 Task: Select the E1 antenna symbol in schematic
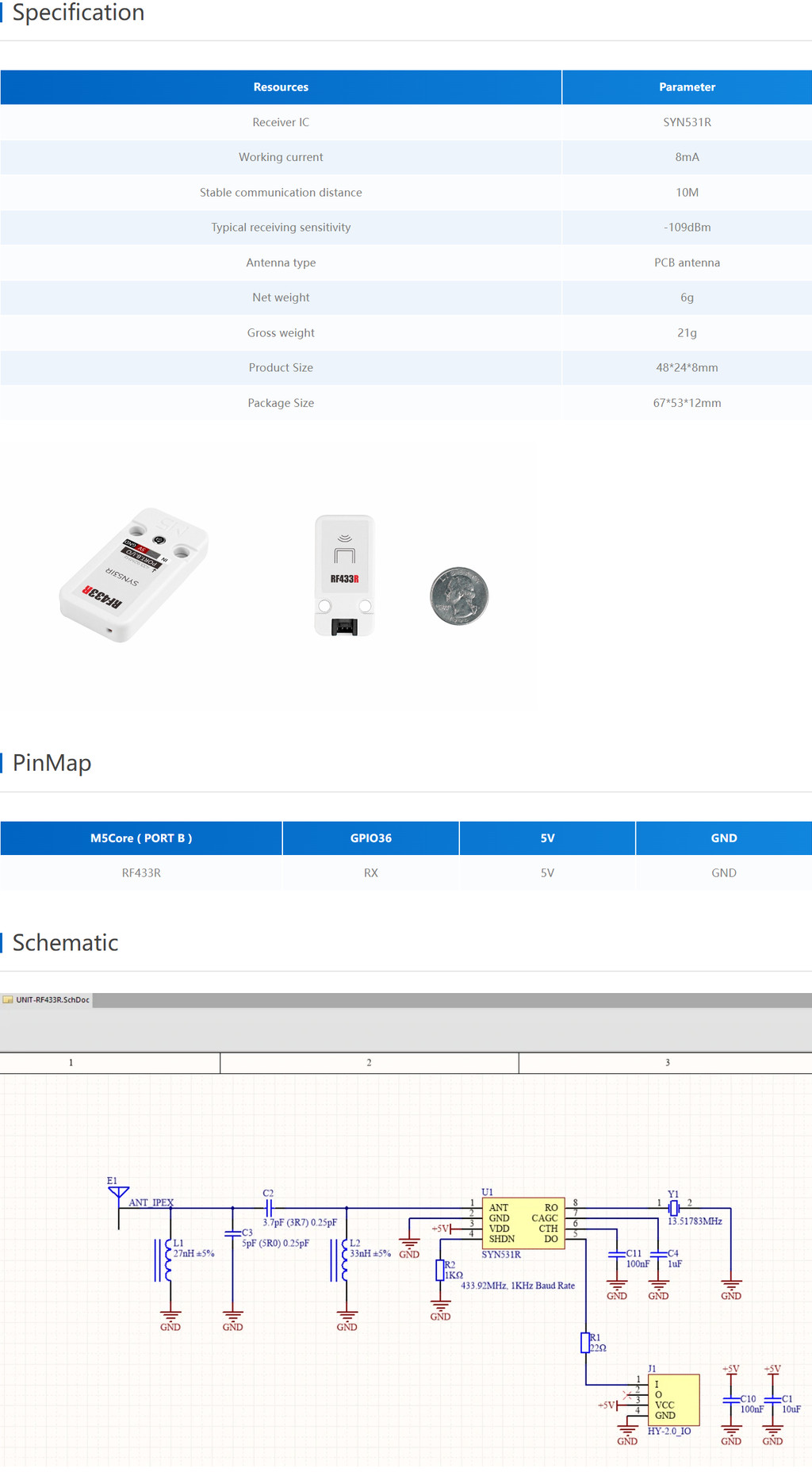click(x=118, y=1193)
